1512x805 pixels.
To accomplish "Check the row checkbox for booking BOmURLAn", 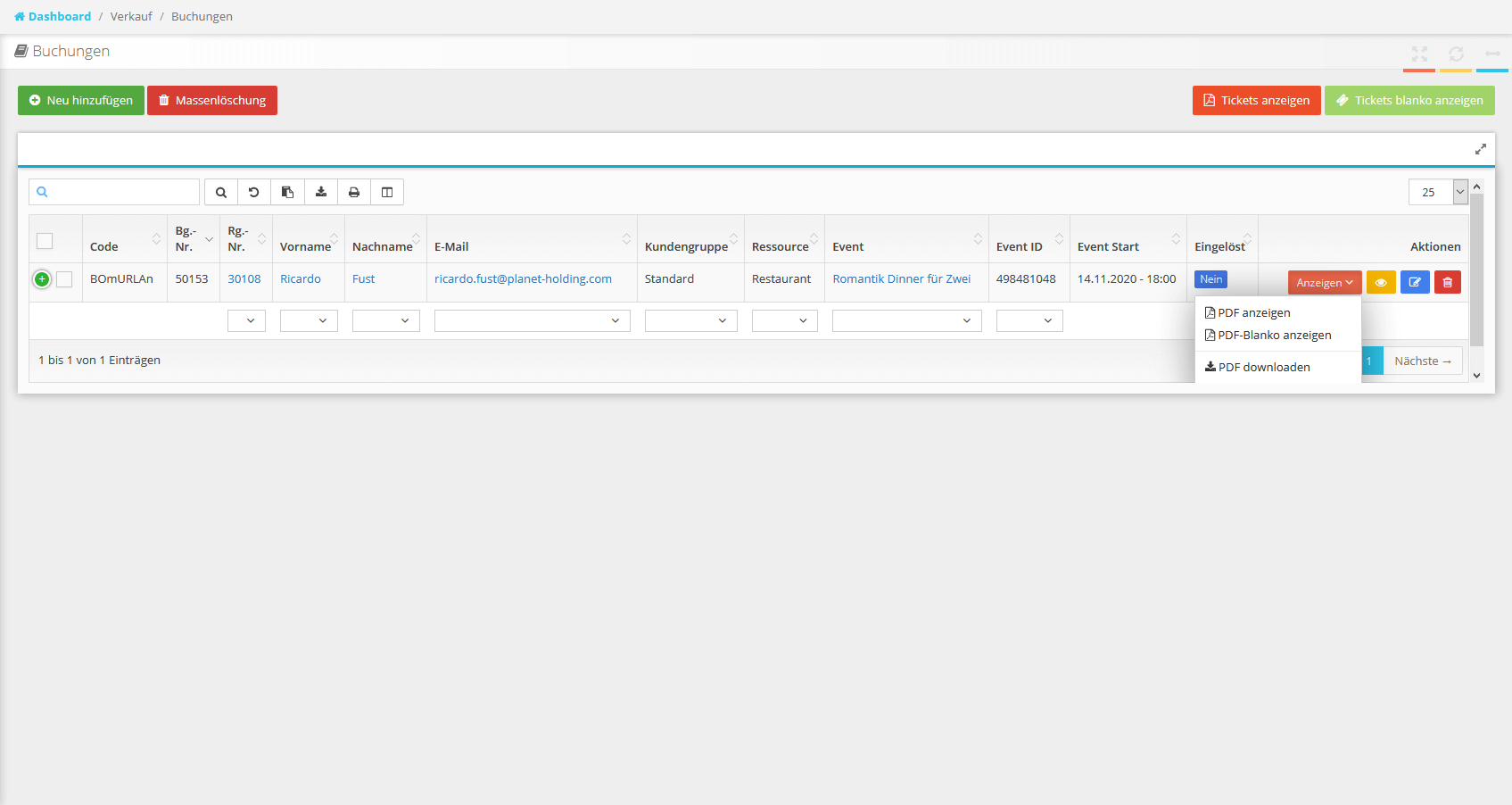I will [x=64, y=279].
